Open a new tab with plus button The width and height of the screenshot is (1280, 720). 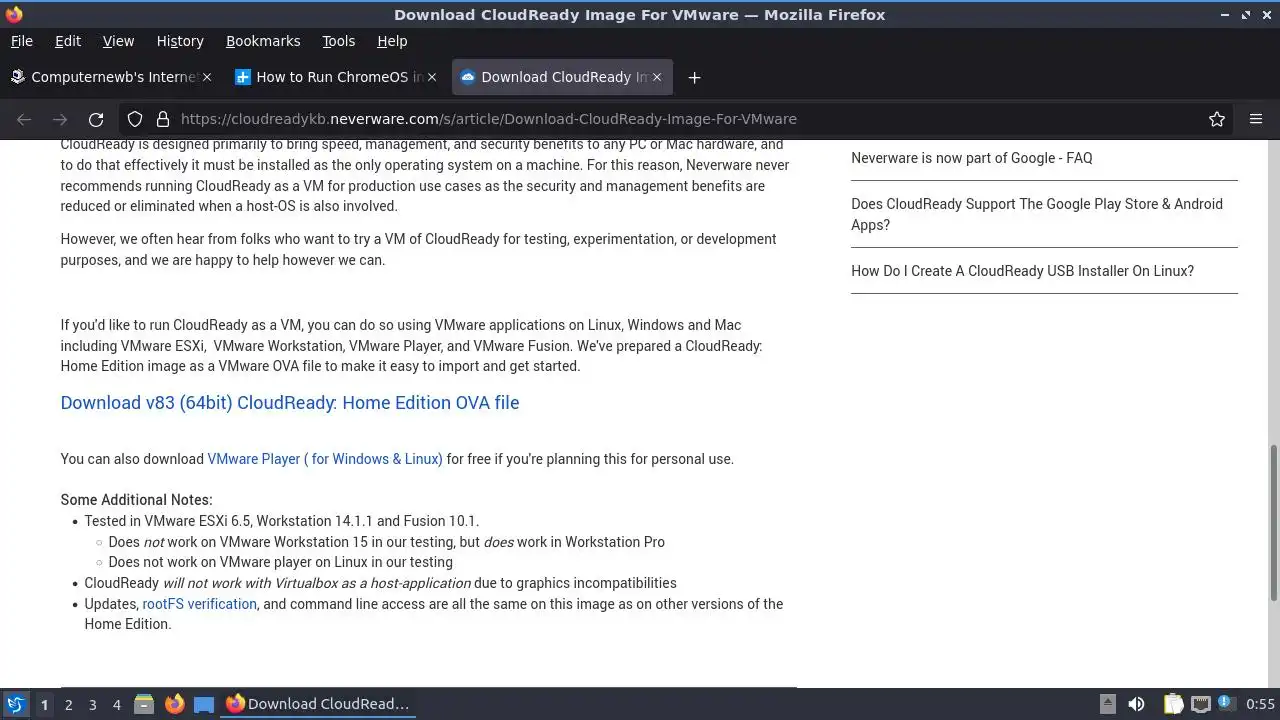[694, 77]
